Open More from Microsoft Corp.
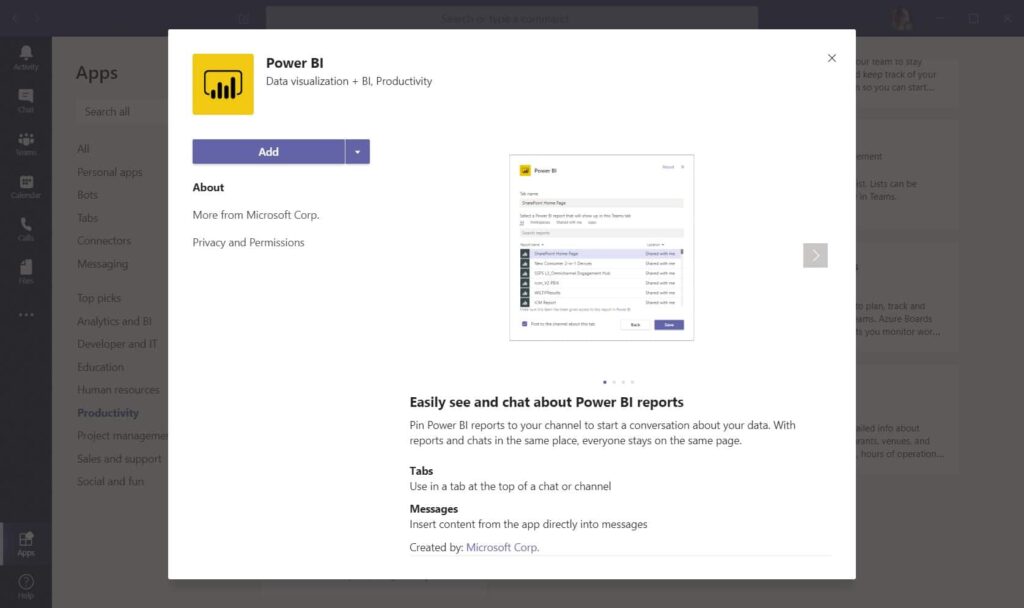Image resolution: width=1024 pixels, height=608 pixels. point(256,215)
